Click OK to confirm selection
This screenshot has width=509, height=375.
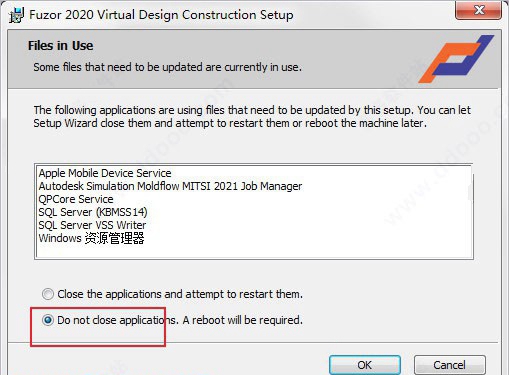click(365, 365)
